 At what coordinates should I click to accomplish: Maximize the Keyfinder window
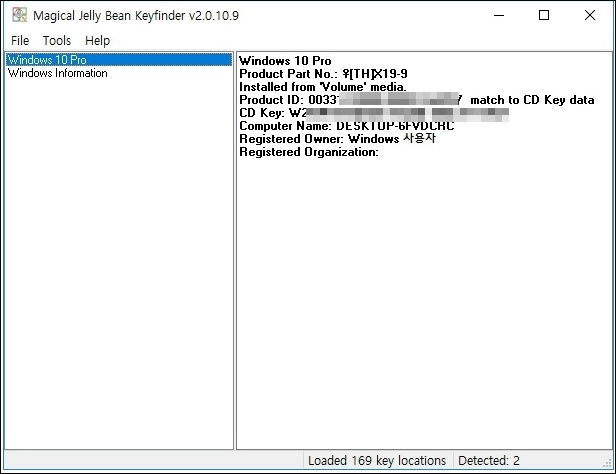[544, 15]
